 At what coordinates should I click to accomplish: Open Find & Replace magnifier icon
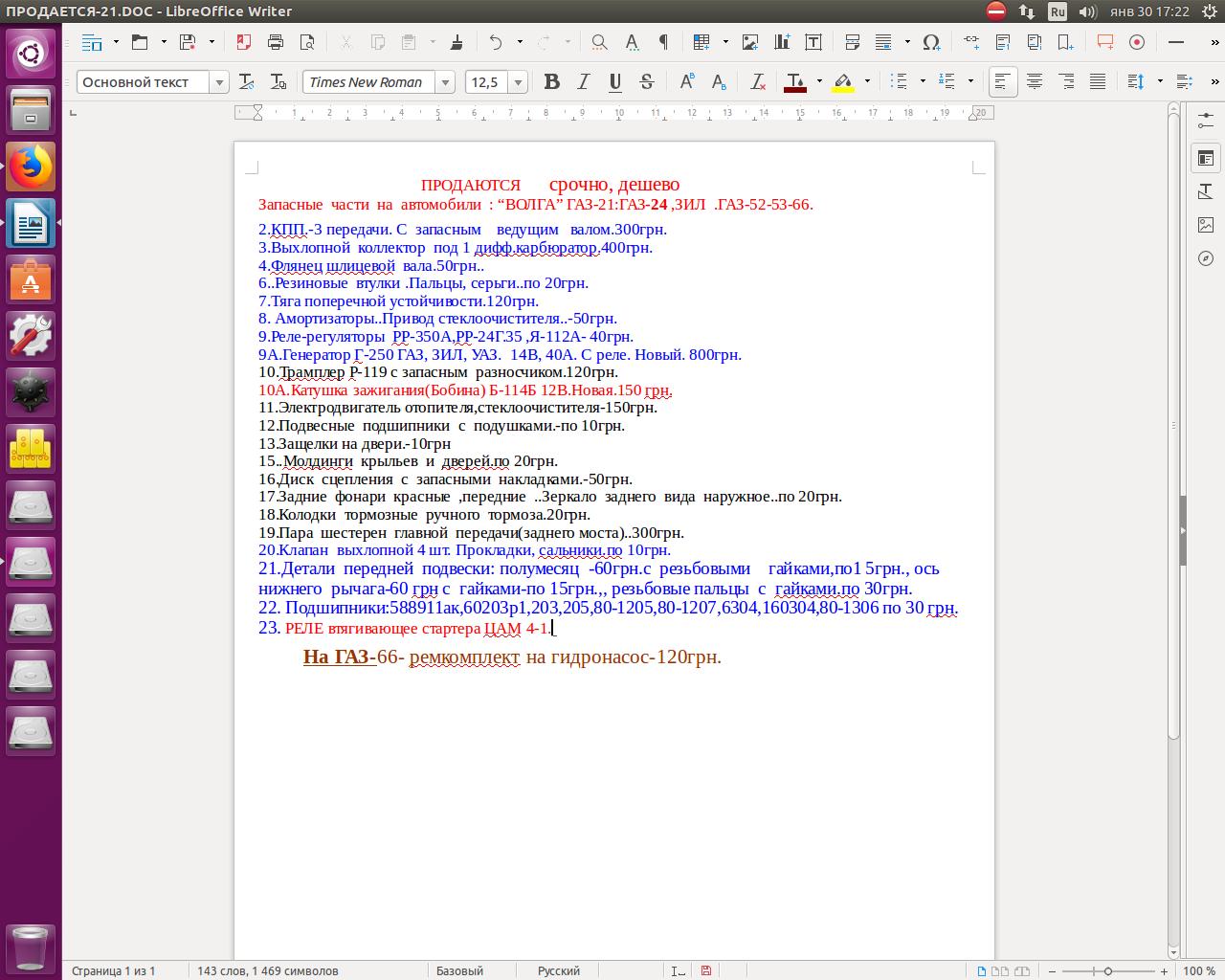pos(599,42)
